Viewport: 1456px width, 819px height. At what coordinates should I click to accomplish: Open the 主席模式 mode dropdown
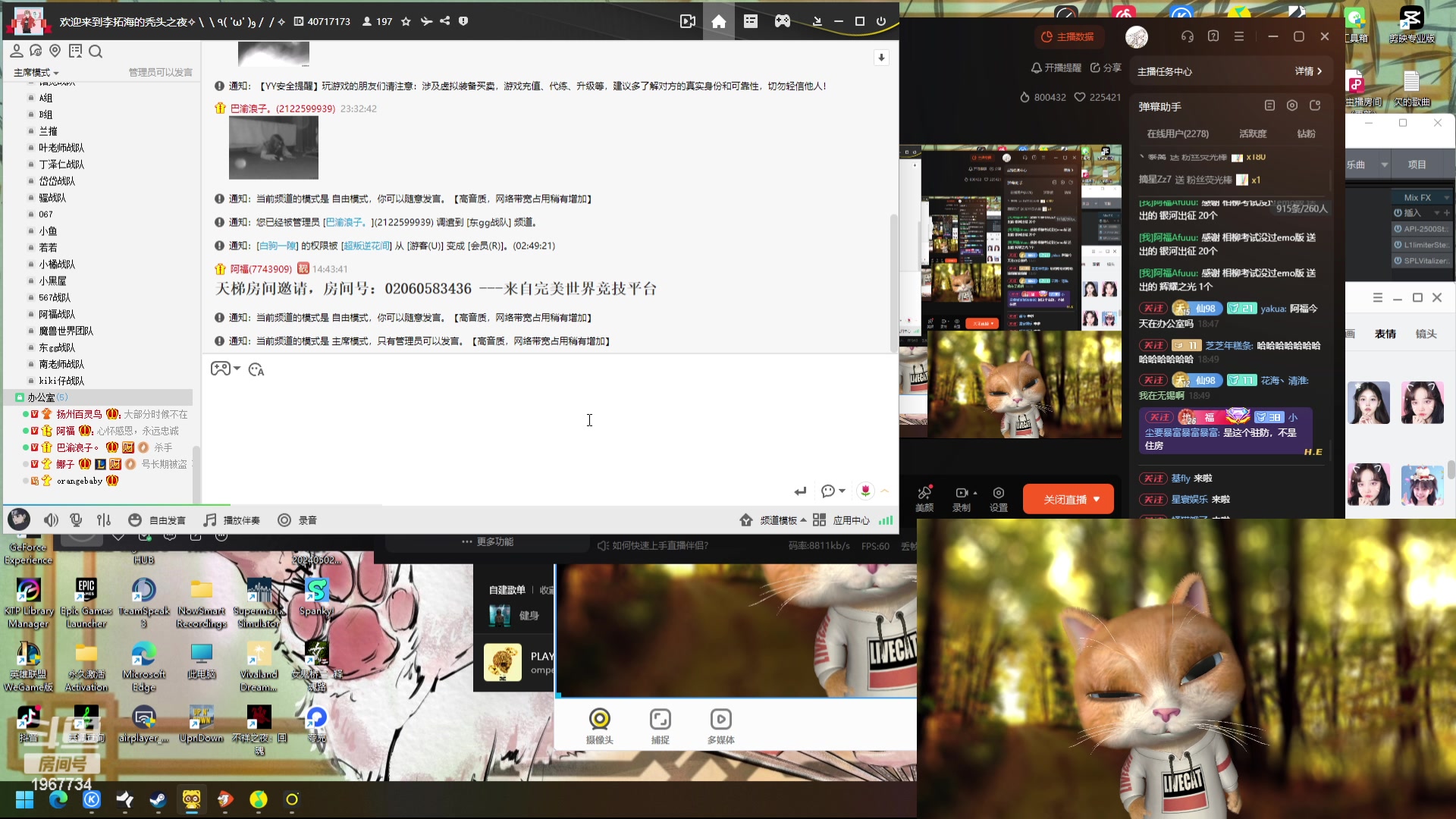36,73
